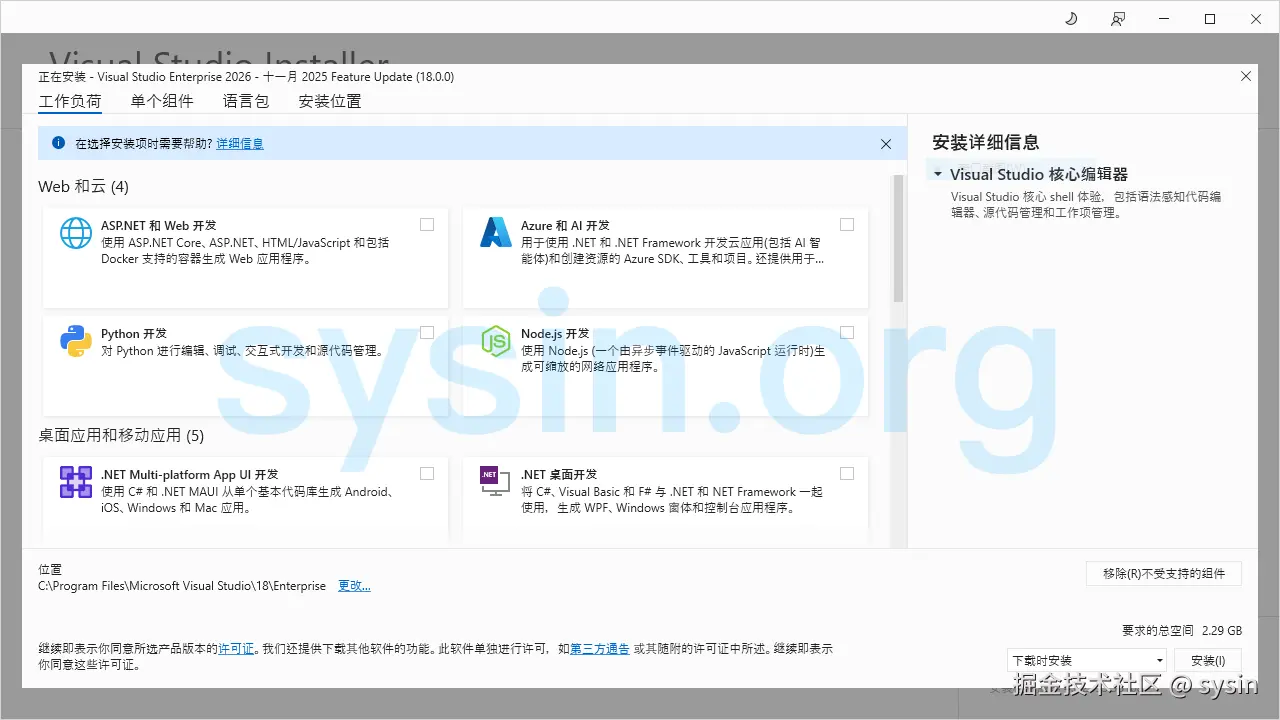The height and width of the screenshot is (720, 1280).
Task: Collapse the Visual Studio 核心编辑器 section
Action: 938,174
